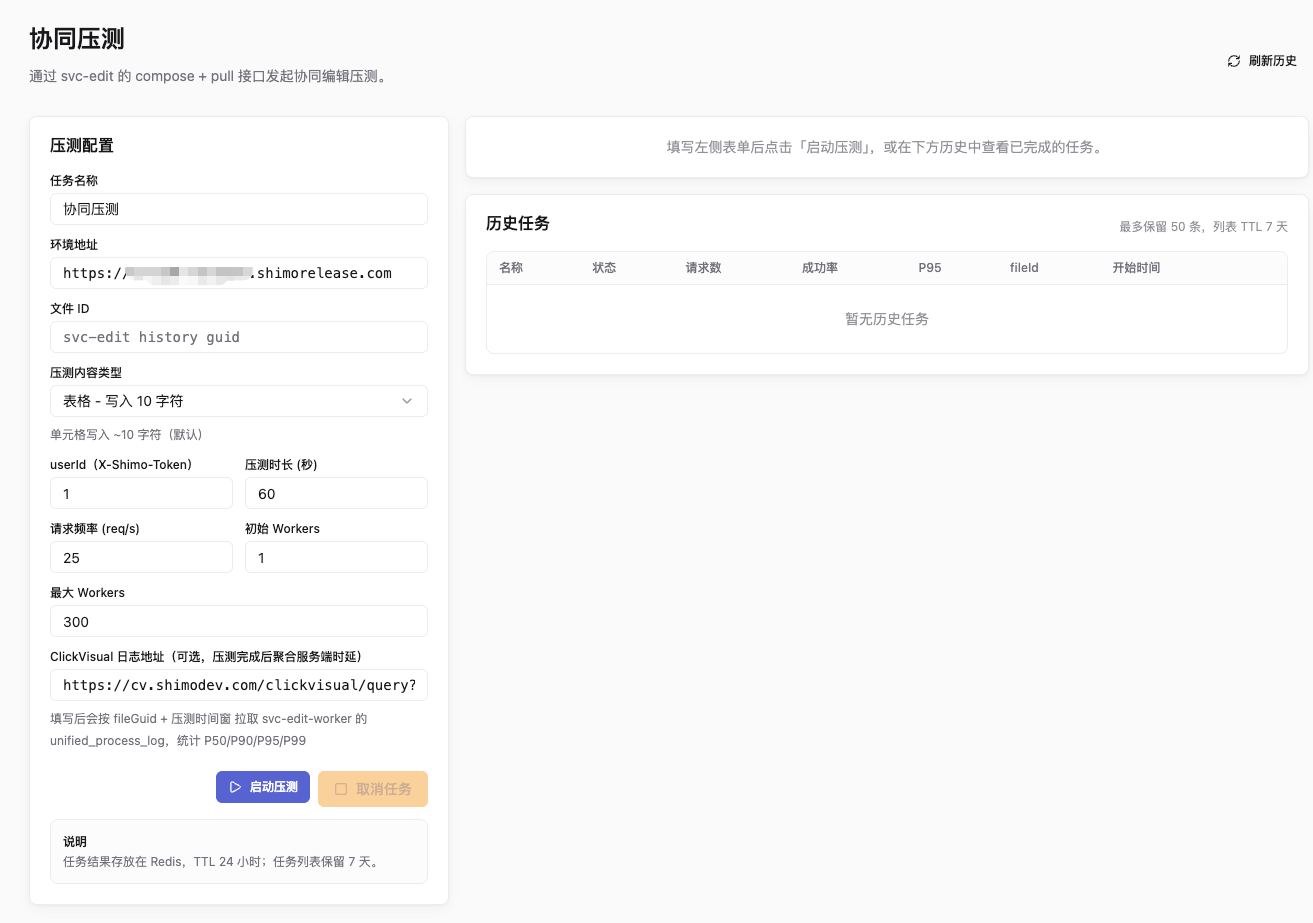Click the stop square icon on 取消任务

pyautogui.click(x=341, y=789)
